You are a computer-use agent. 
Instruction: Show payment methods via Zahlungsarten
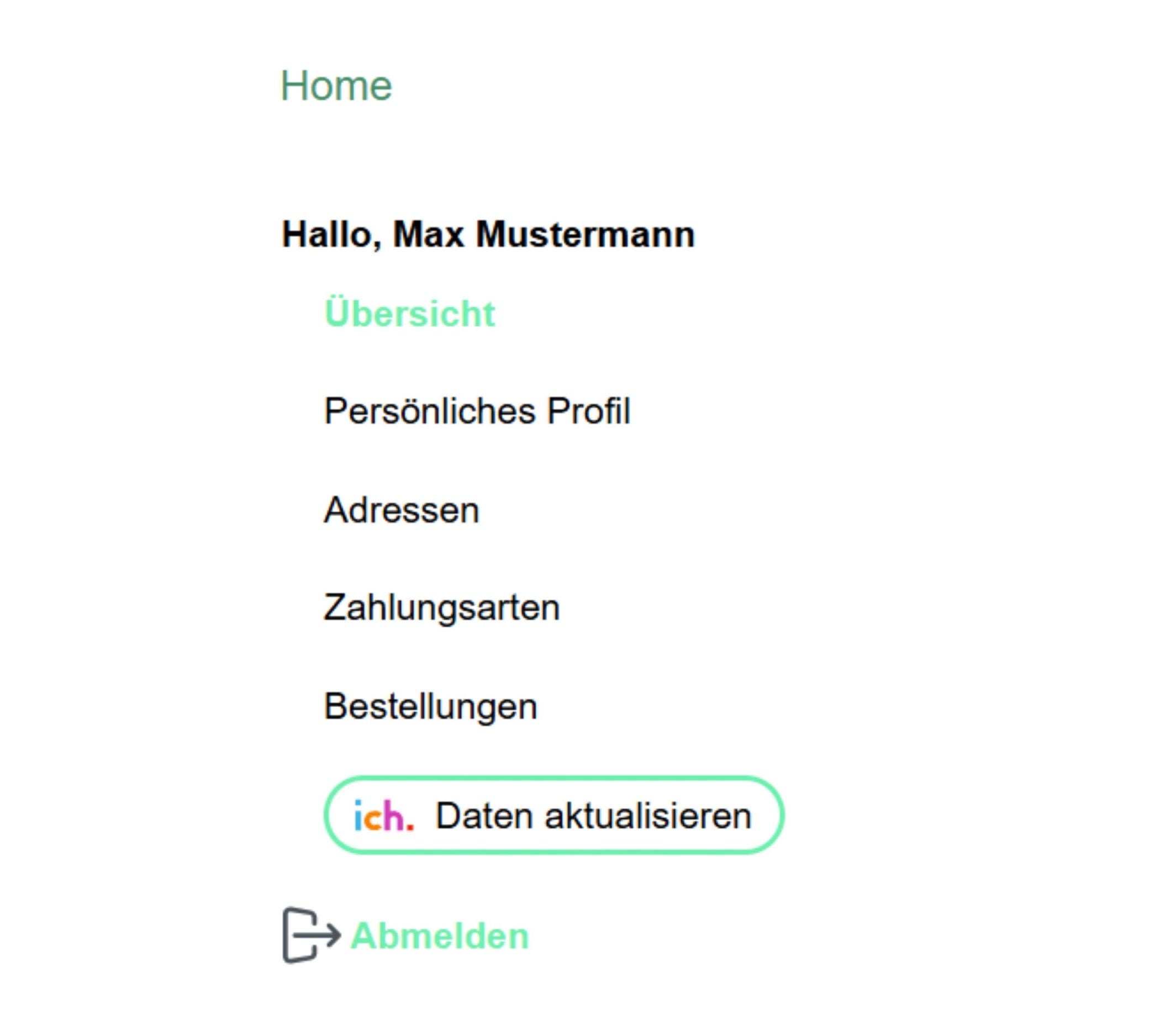(x=442, y=608)
